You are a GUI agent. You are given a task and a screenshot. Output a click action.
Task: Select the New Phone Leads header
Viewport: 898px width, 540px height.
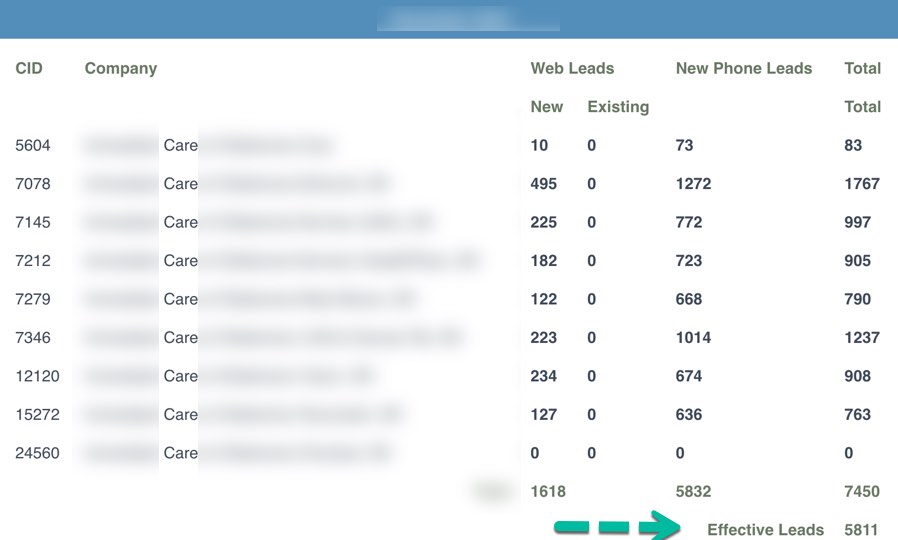tap(744, 69)
